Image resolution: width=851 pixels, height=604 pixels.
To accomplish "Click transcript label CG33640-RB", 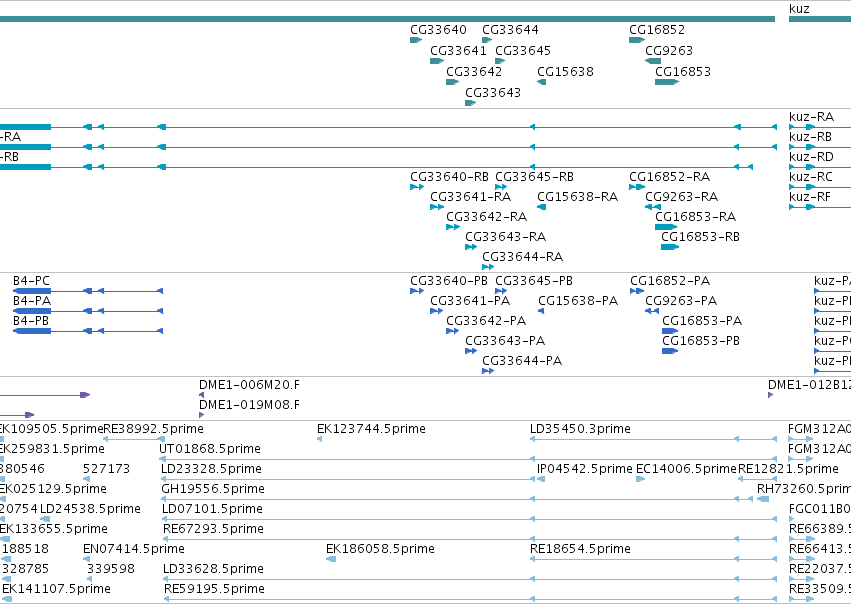I will 449,177.
